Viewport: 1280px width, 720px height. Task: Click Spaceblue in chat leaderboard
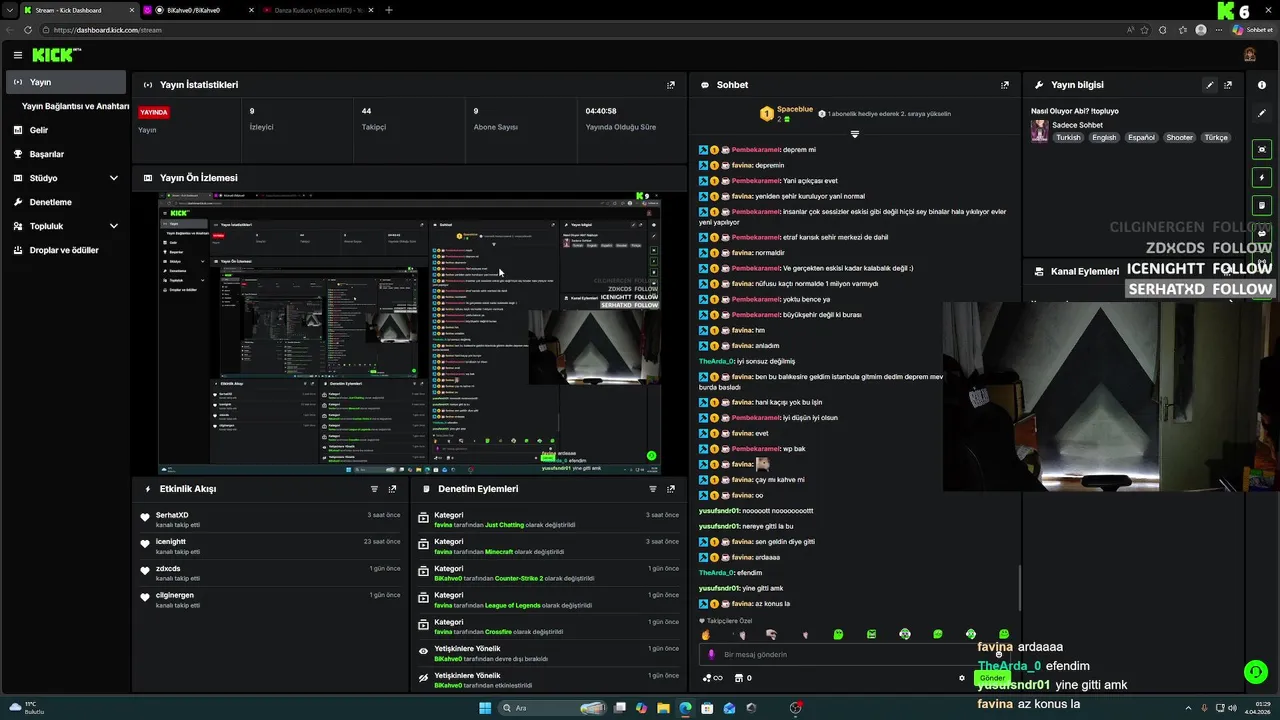(x=795, y=109)
